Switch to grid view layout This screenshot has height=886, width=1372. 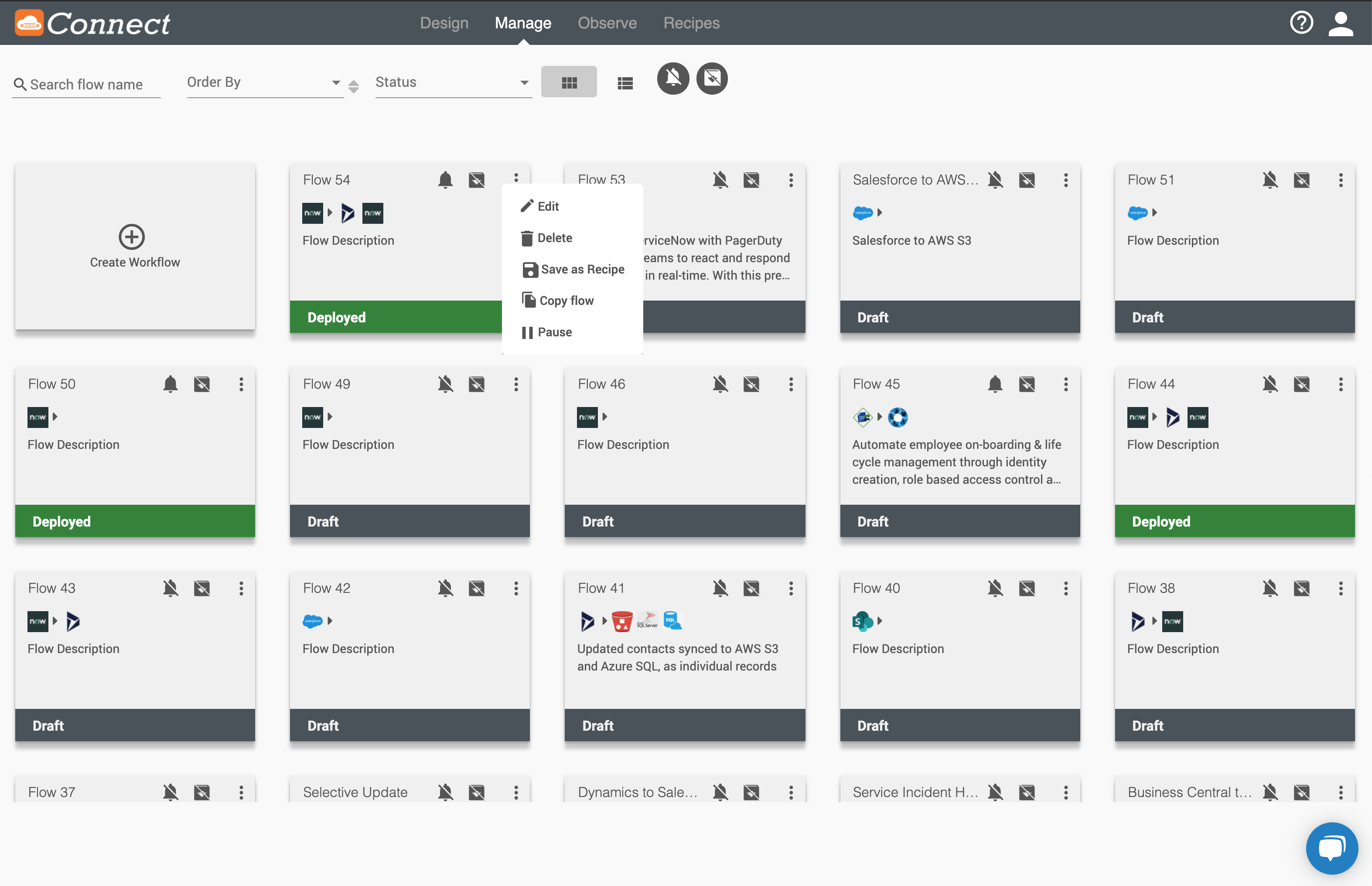pos(569,82)
